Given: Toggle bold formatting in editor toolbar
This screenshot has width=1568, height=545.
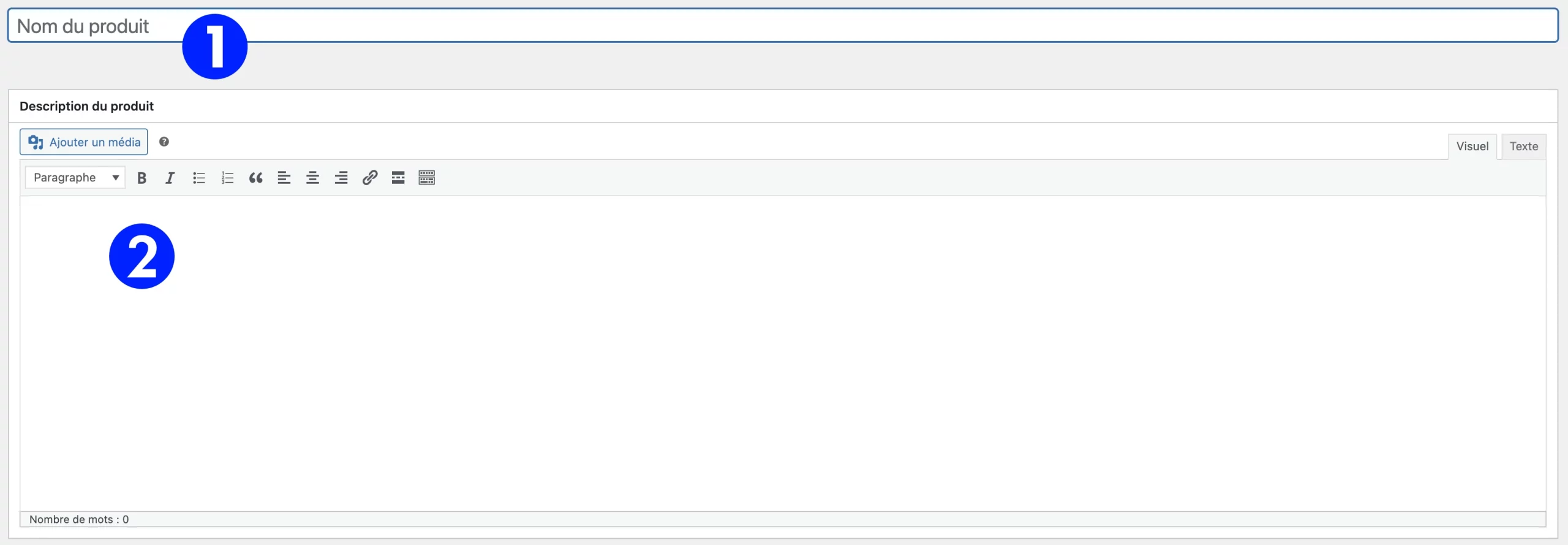Looking at the screenshot, I should tap(141, 178).
